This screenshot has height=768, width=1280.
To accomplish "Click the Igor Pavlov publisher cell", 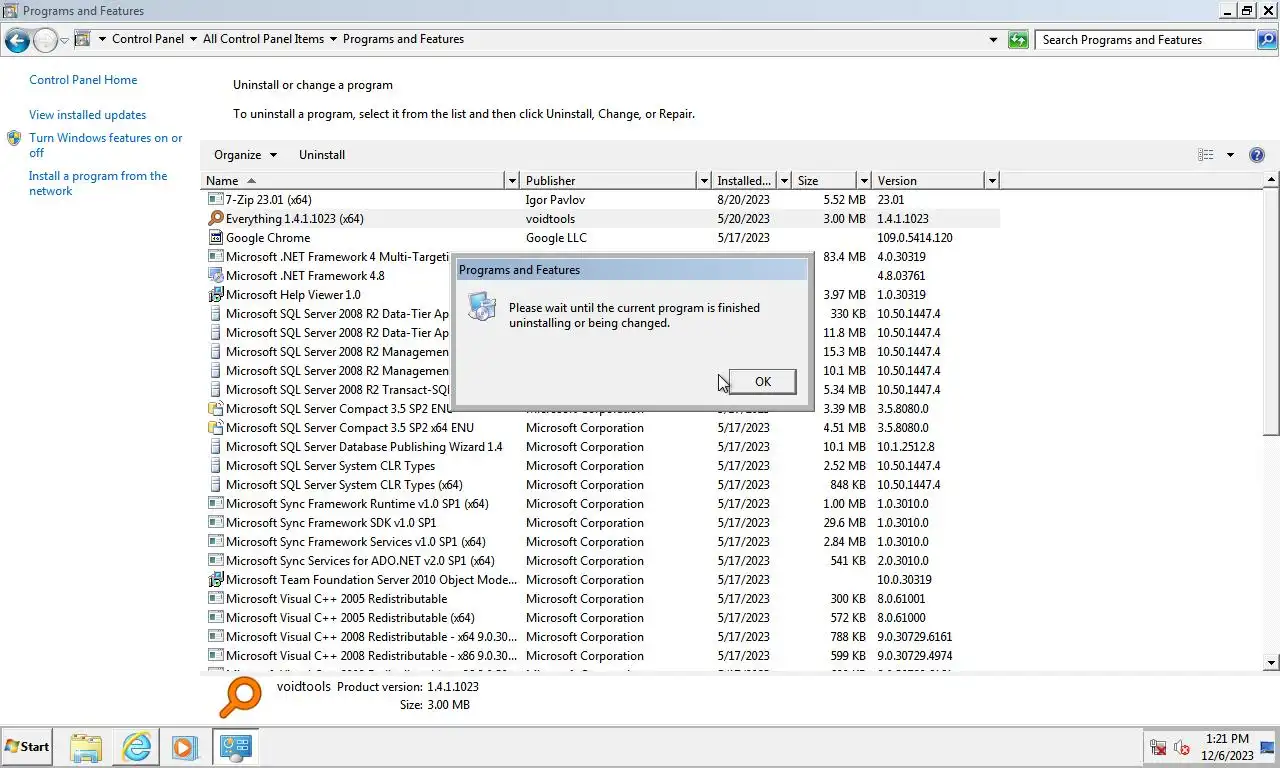I will (555, 200).
